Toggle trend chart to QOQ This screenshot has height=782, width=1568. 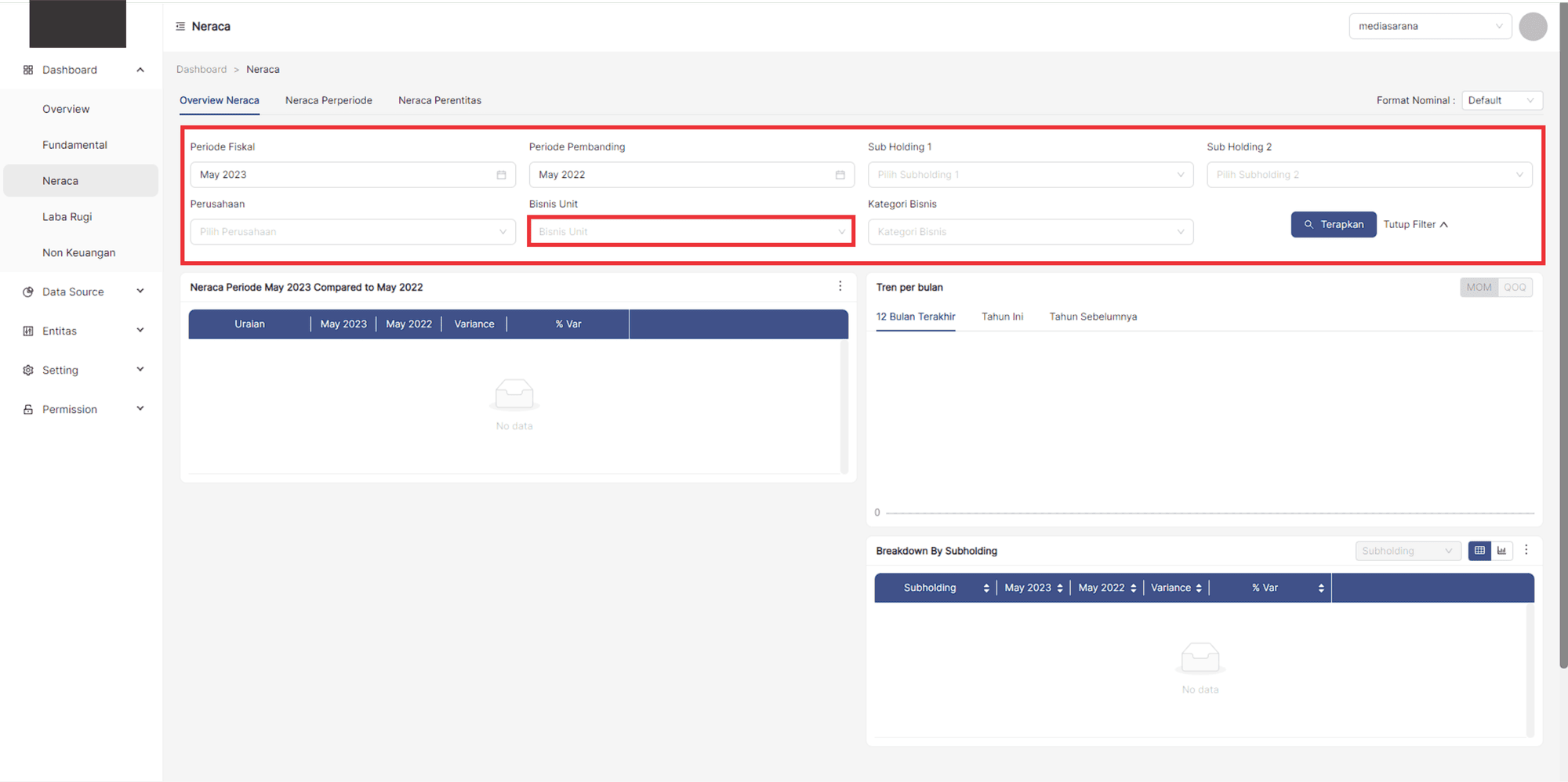pyautogui.click(x=1515, y=288)
